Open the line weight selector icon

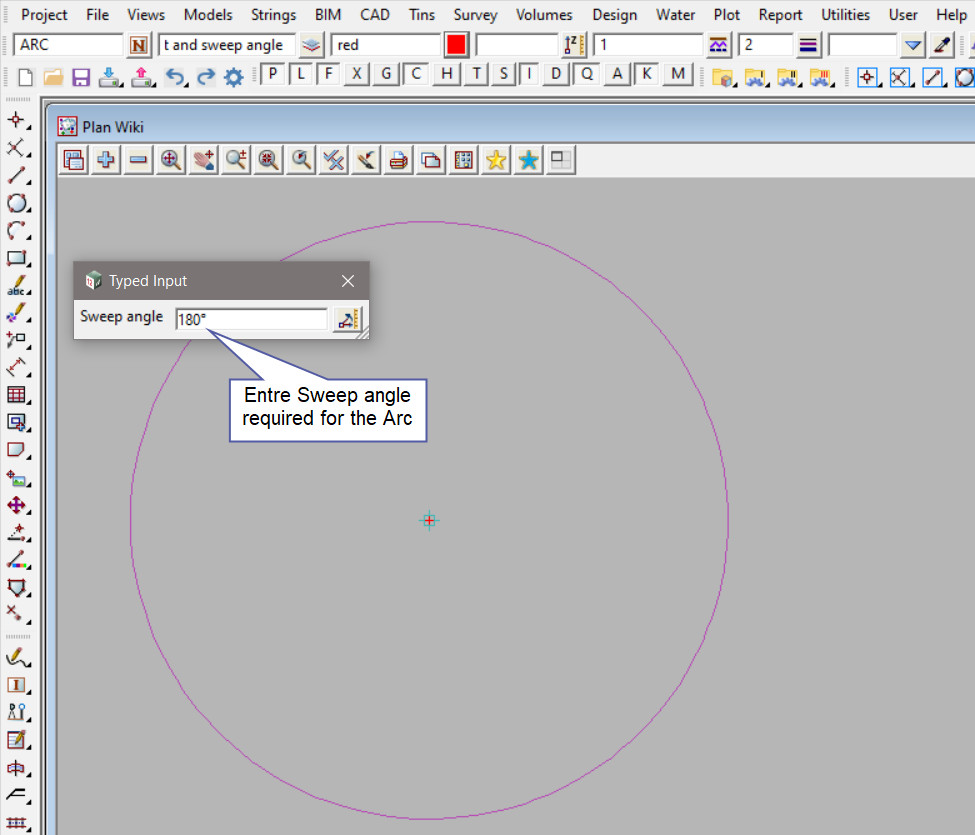808,45
